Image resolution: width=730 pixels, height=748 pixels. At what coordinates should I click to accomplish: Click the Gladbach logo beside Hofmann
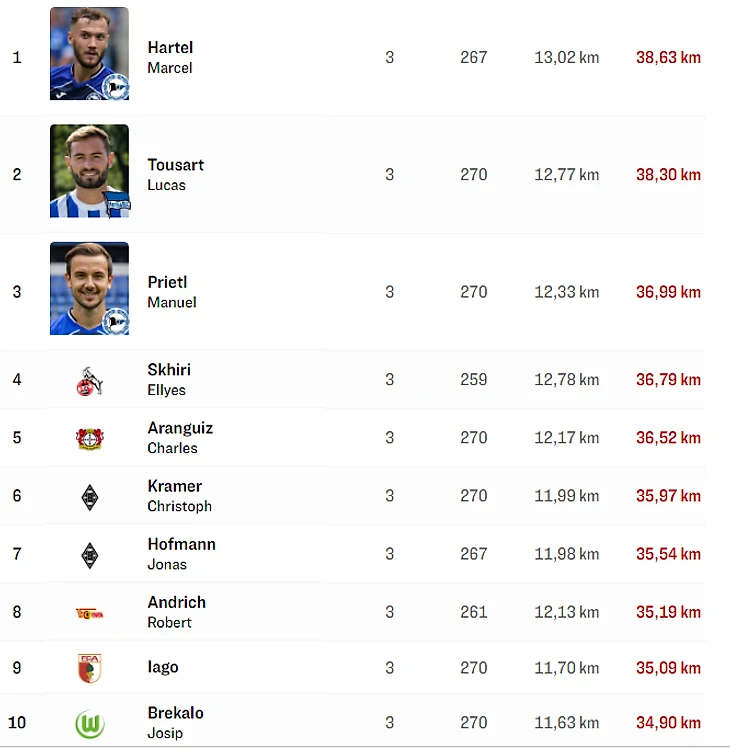[90, 554]
